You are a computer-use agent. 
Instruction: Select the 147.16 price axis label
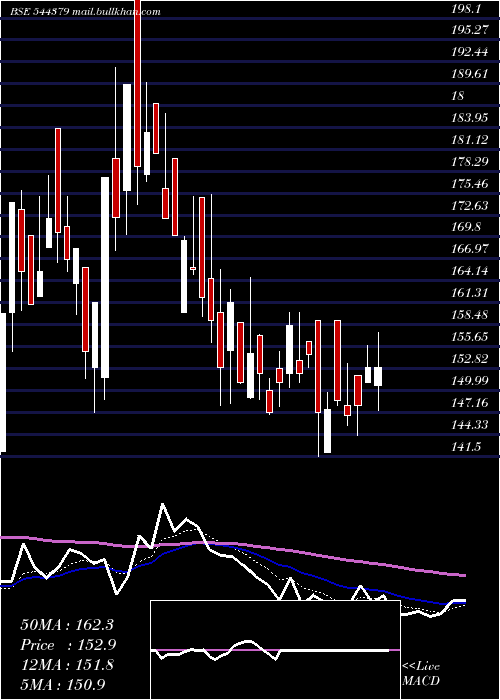[469, 402]
